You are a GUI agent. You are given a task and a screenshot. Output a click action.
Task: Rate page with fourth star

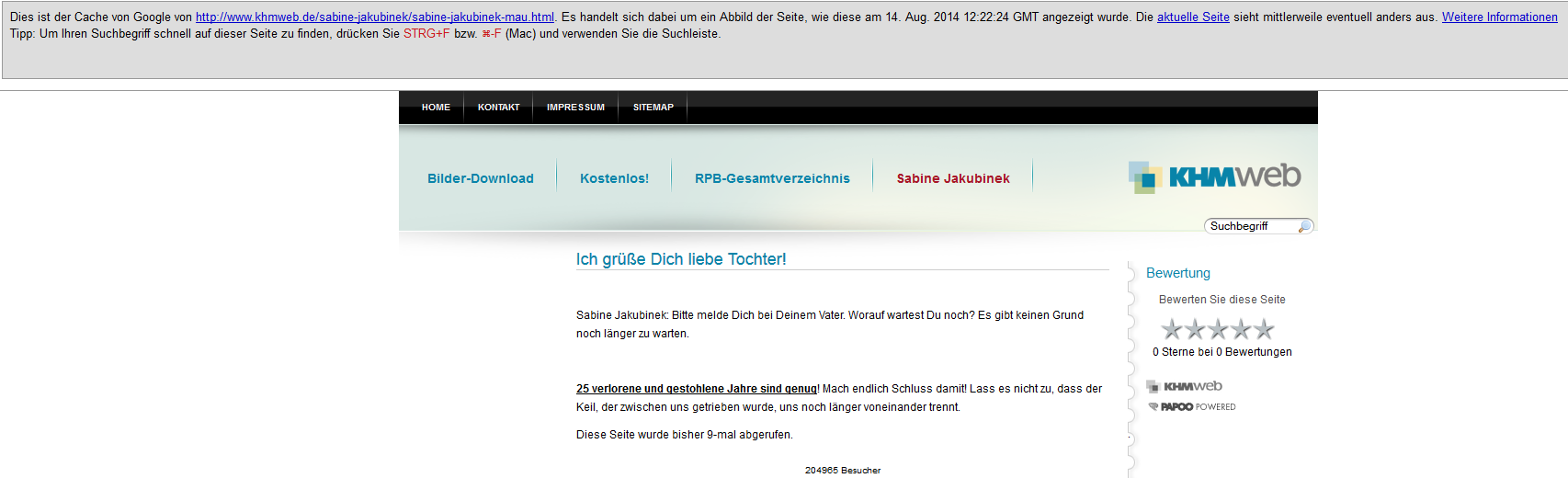coord(1241,329)
